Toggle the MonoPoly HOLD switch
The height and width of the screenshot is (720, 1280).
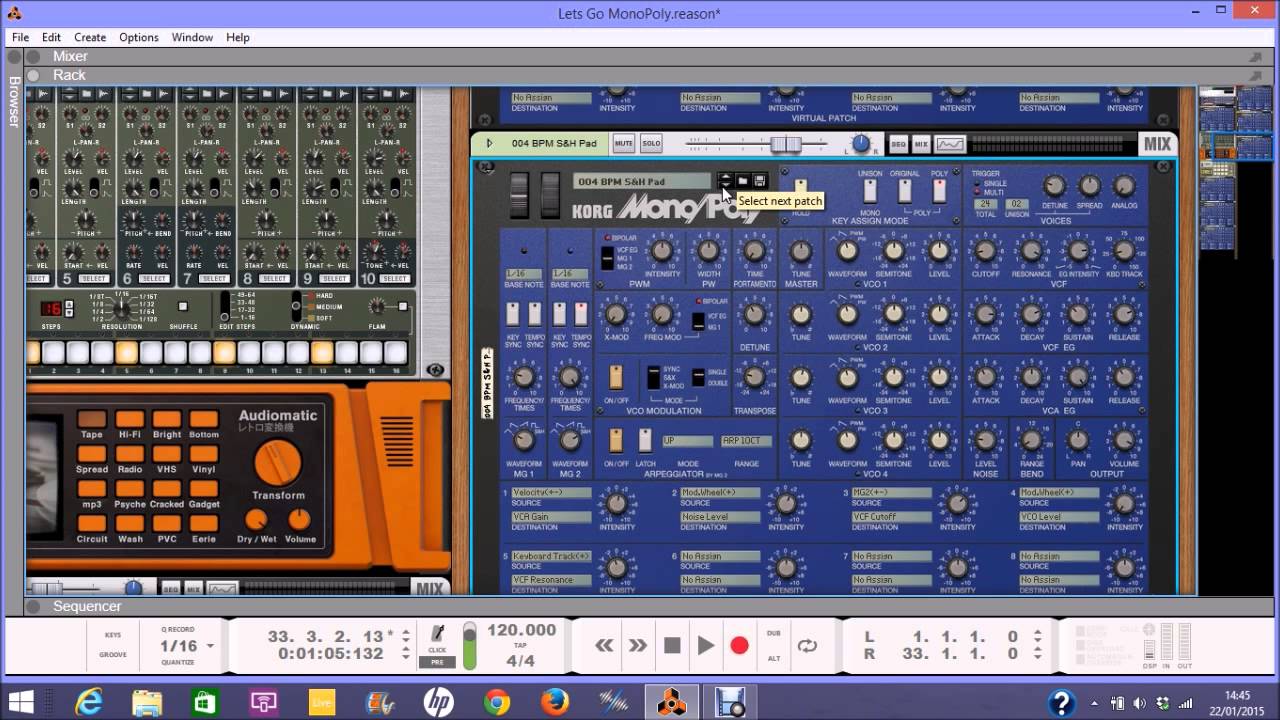pos(801,190)
